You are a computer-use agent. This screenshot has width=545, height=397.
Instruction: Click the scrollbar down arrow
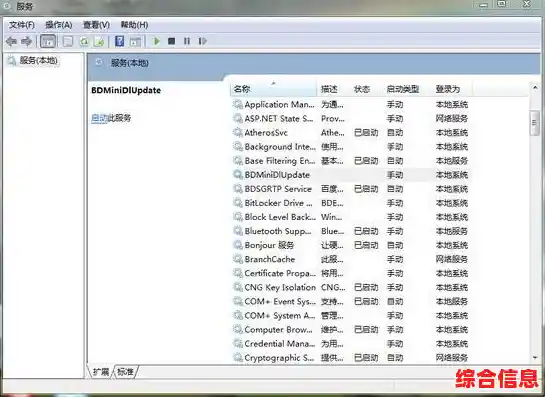(x=535, y=357)
